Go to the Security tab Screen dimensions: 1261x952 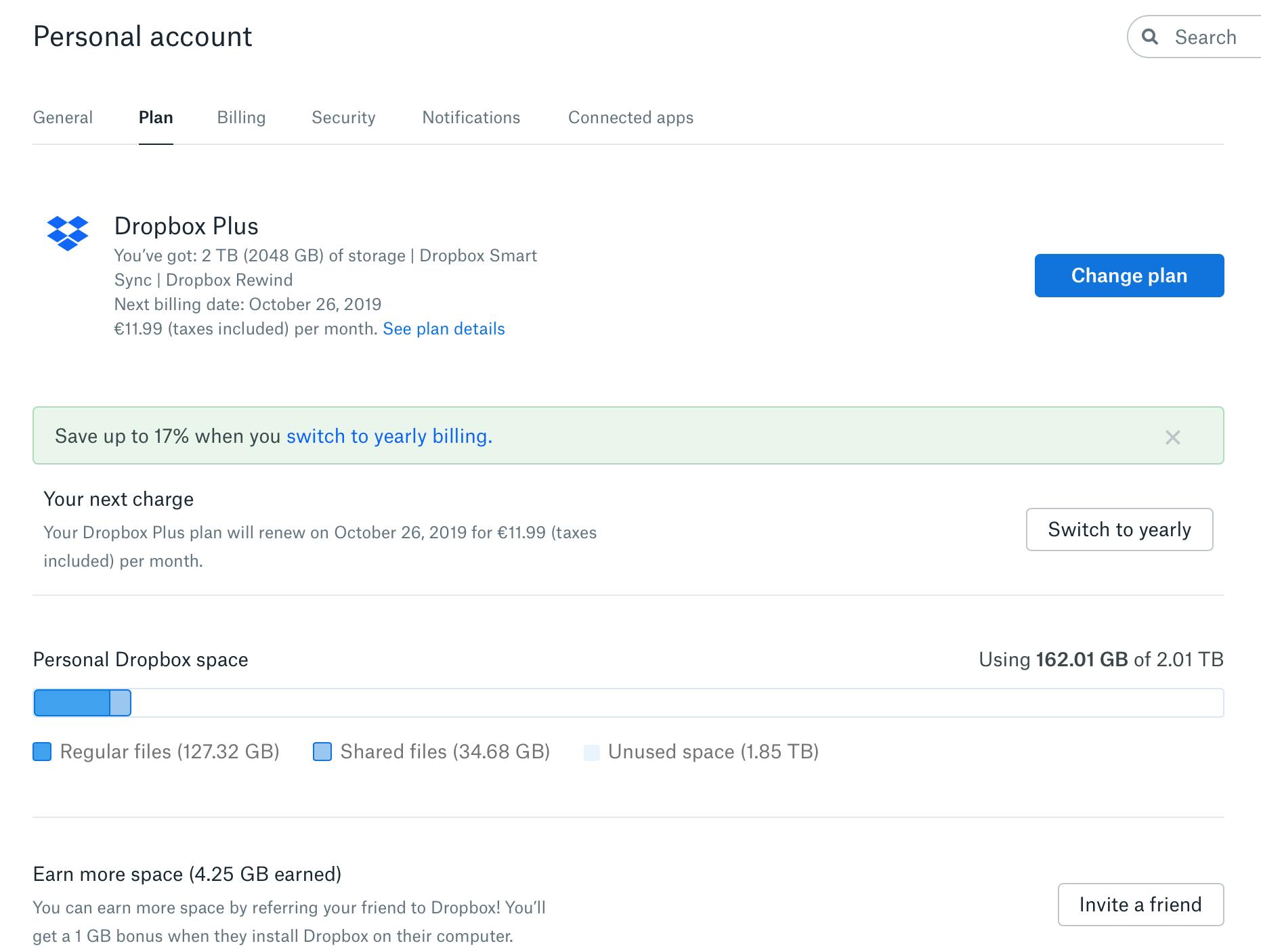pyautogui.click(x=343, y=118)
